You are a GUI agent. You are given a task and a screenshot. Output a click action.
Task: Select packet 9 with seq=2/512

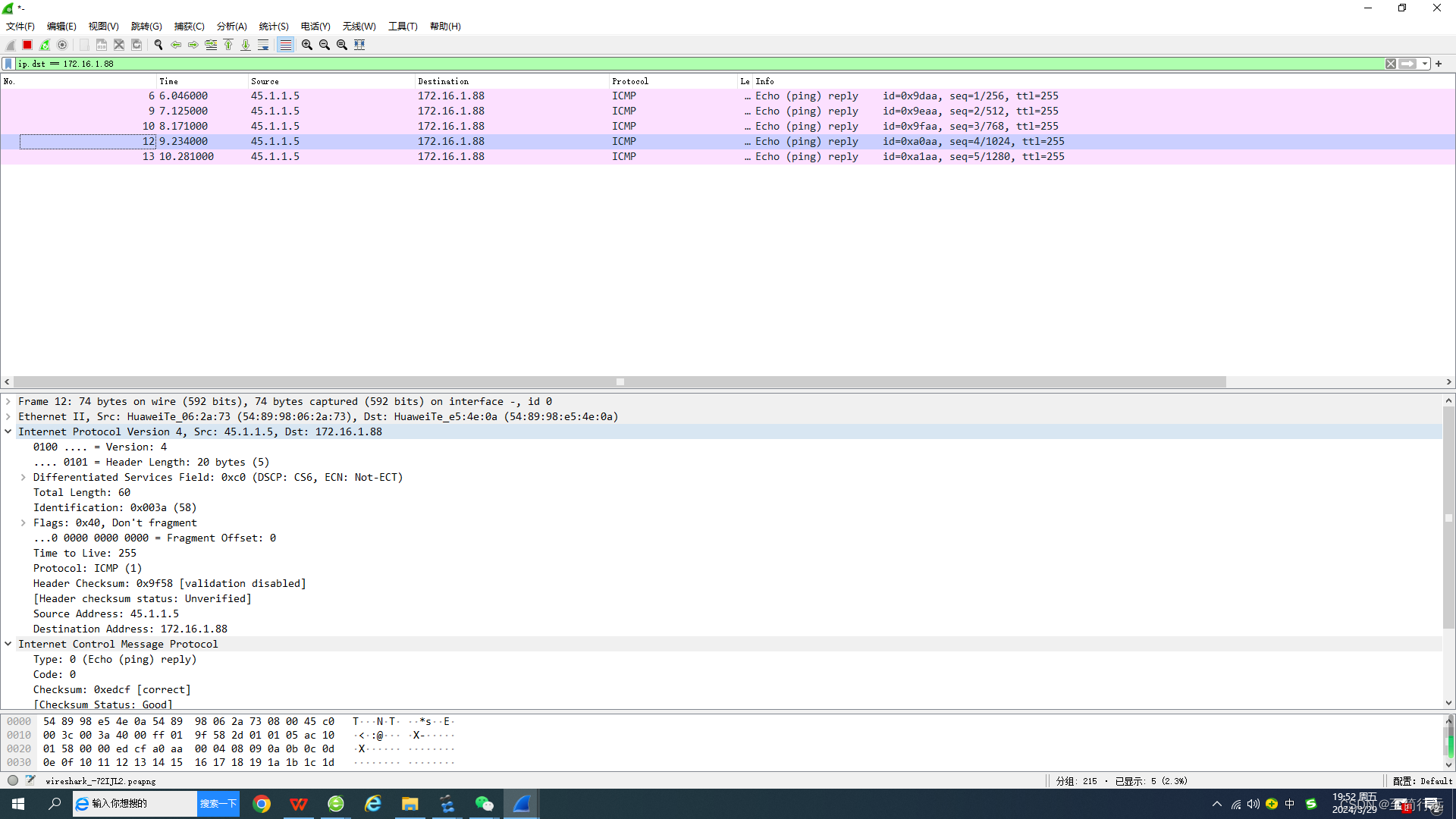click(x=727, y=111)
